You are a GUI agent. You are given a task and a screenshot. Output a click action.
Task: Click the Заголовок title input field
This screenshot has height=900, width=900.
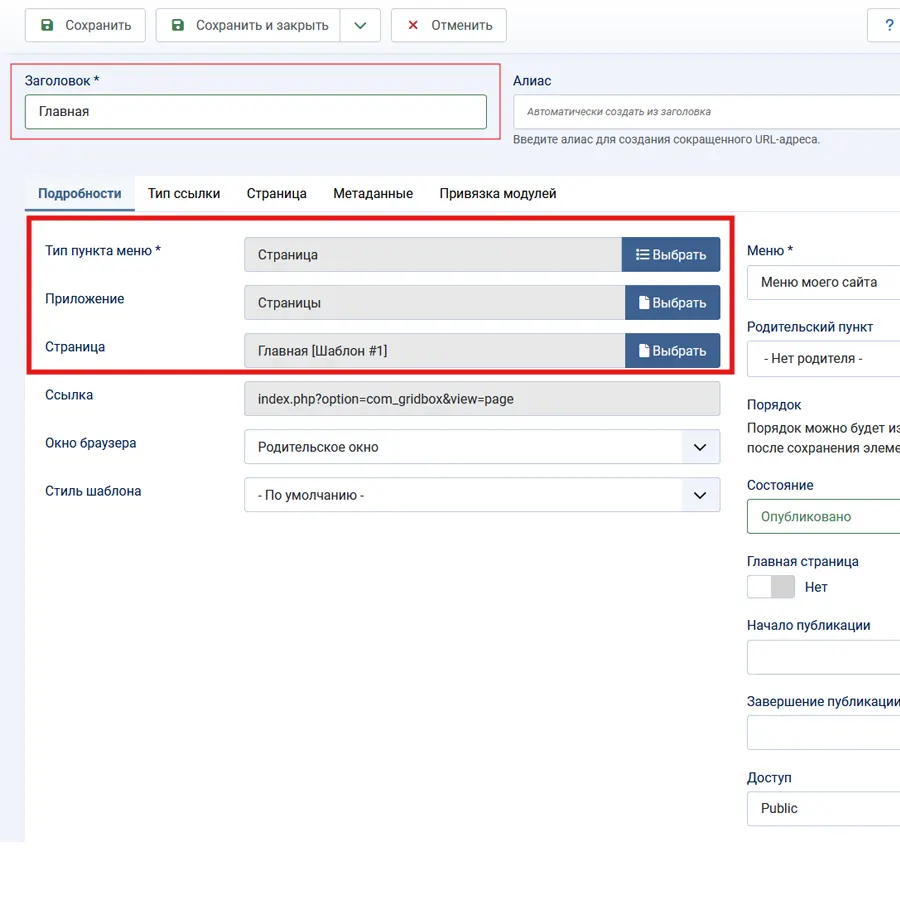click(x=255, y=112)
